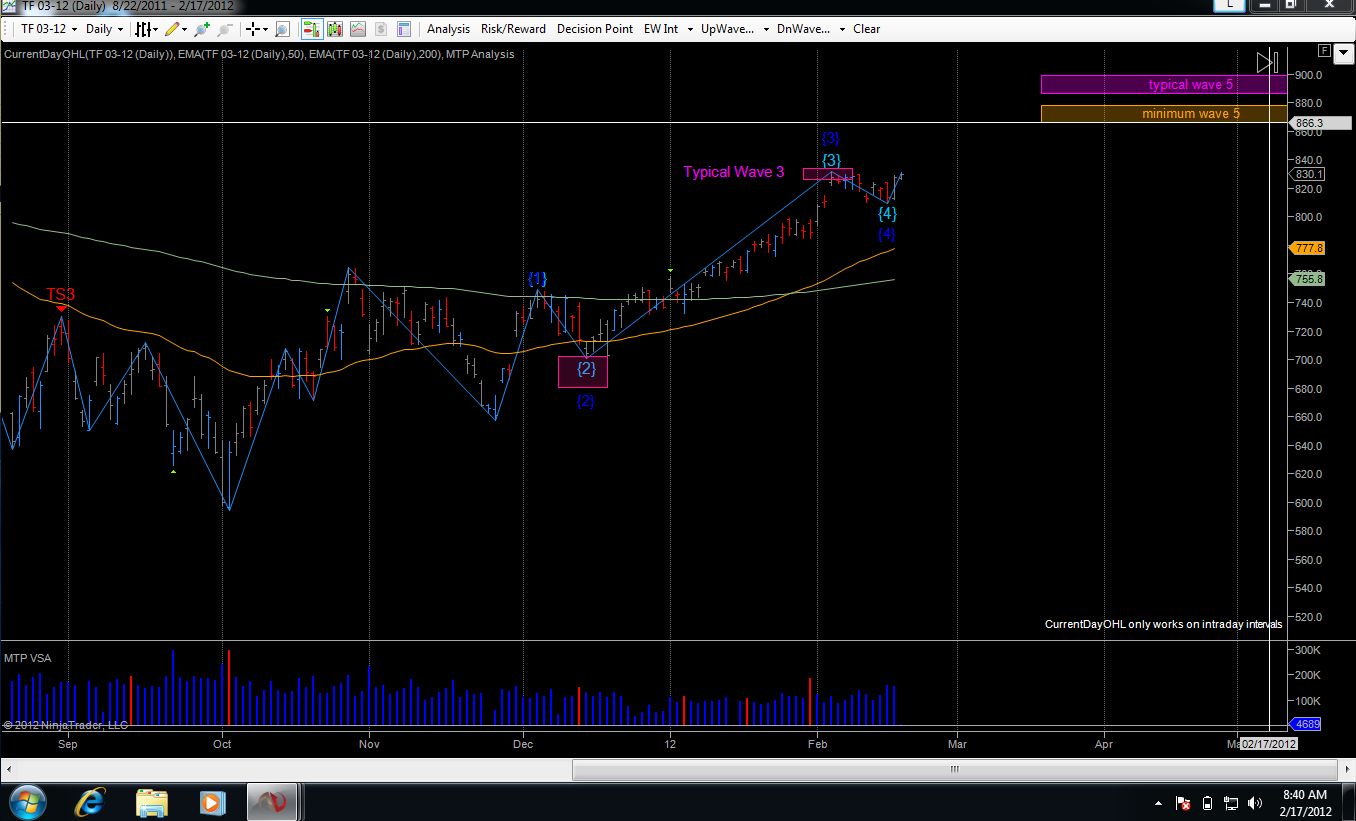Click the scrollbar left arrow
This screenshot has height=821, width=1356.
(9, 769)
